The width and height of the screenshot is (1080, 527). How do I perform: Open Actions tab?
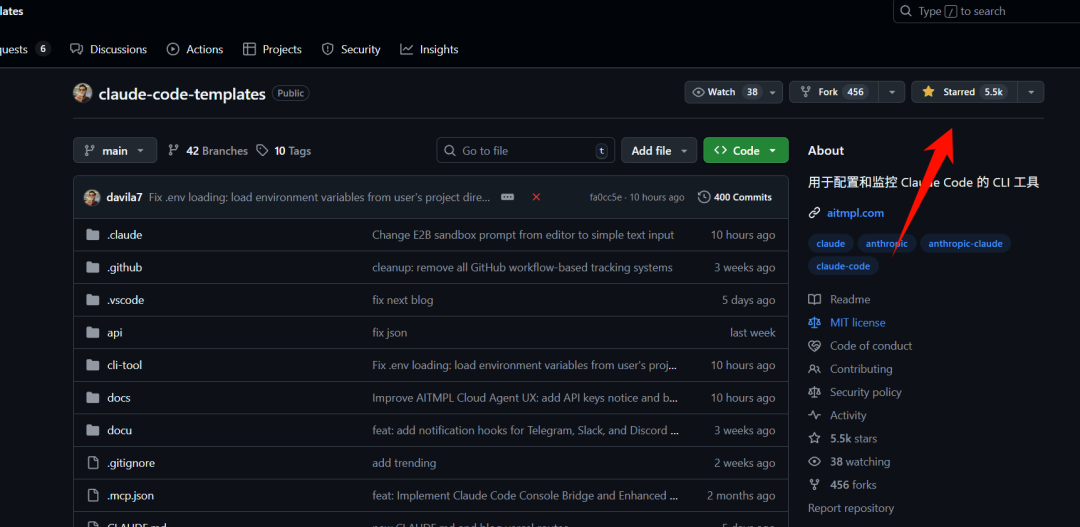click(195, 50)
